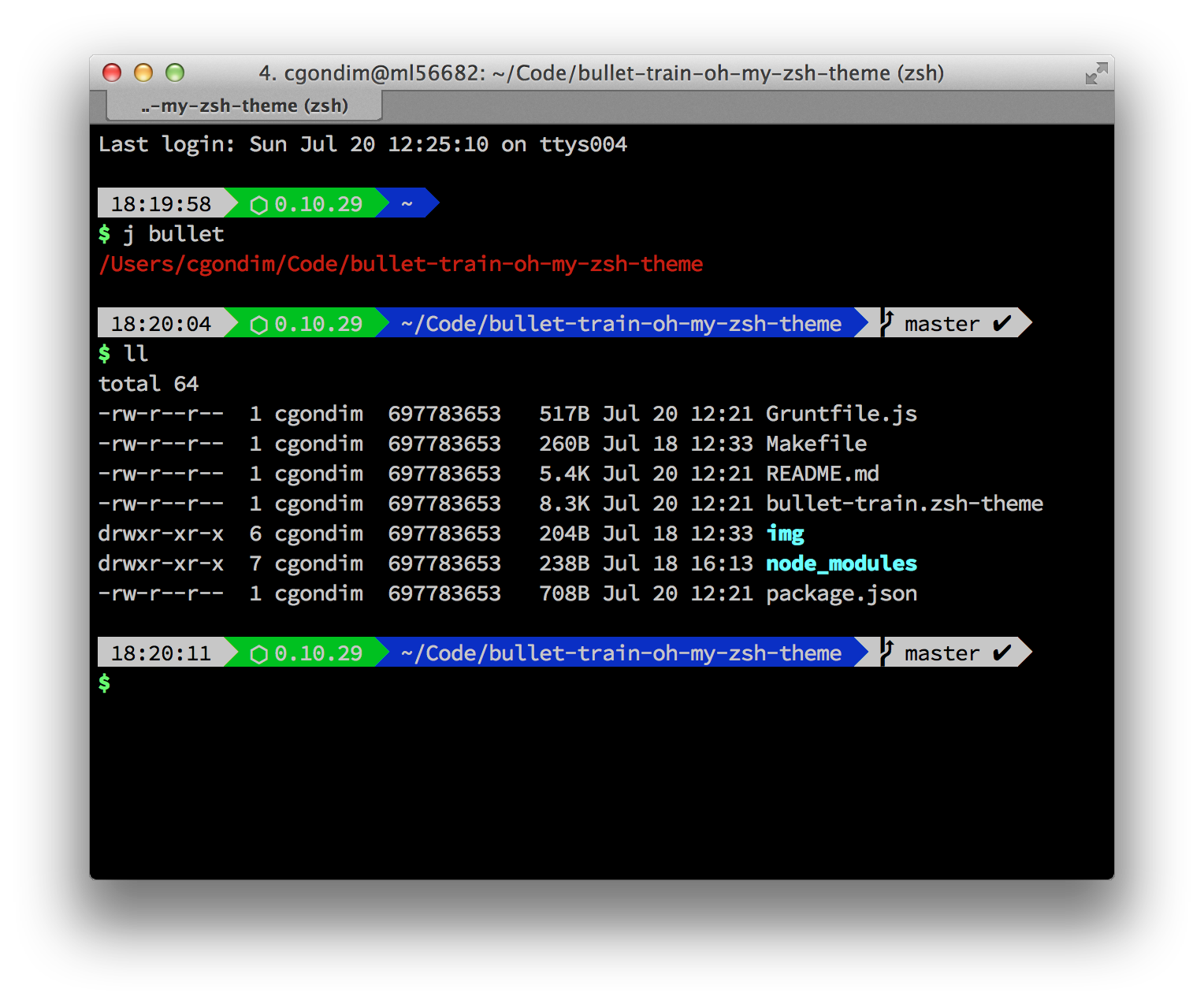Click the clean checkmark in the 18:20:04 prompt
Viewport: 1204px width, 1004px height.
pos(1001,324)
